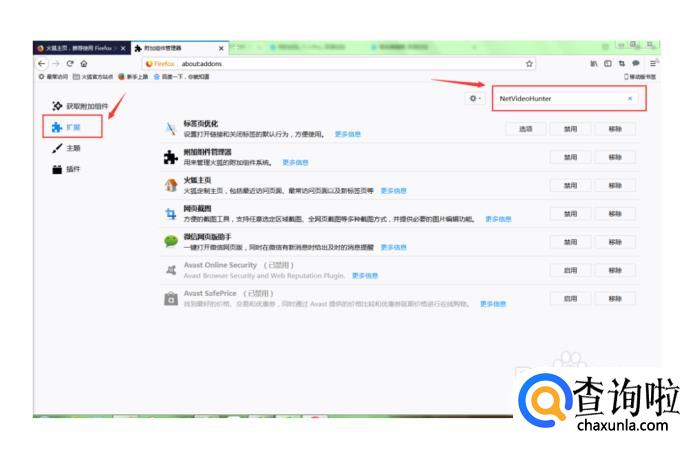Open the library icon in toolbar
The width and height of the screenshot is (692, 456).
(x=594, y=64)
